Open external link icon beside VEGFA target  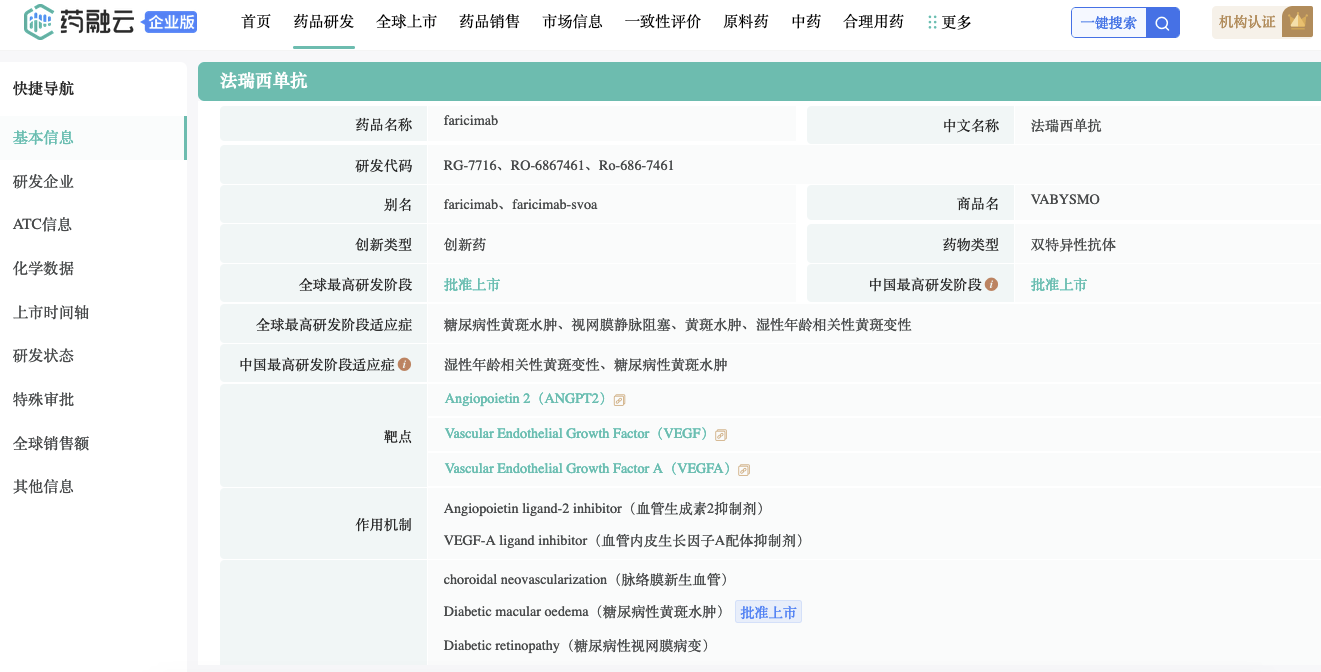coord(744,470)
